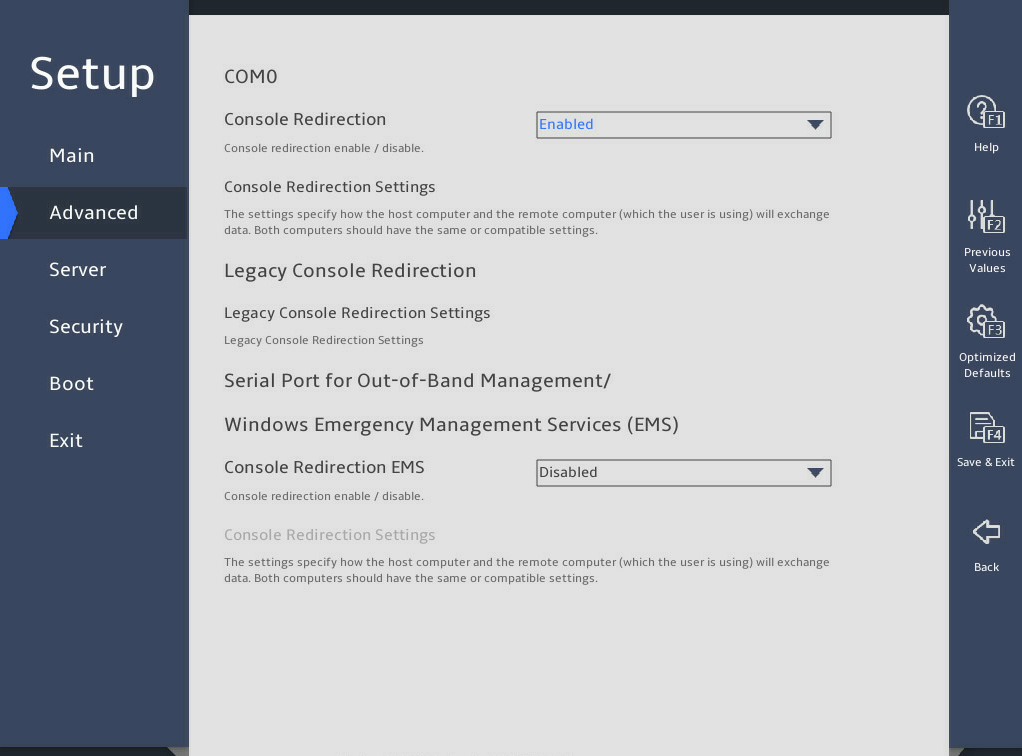Click the COM0 heading
1022x756 pixels.
click(251, 77)
